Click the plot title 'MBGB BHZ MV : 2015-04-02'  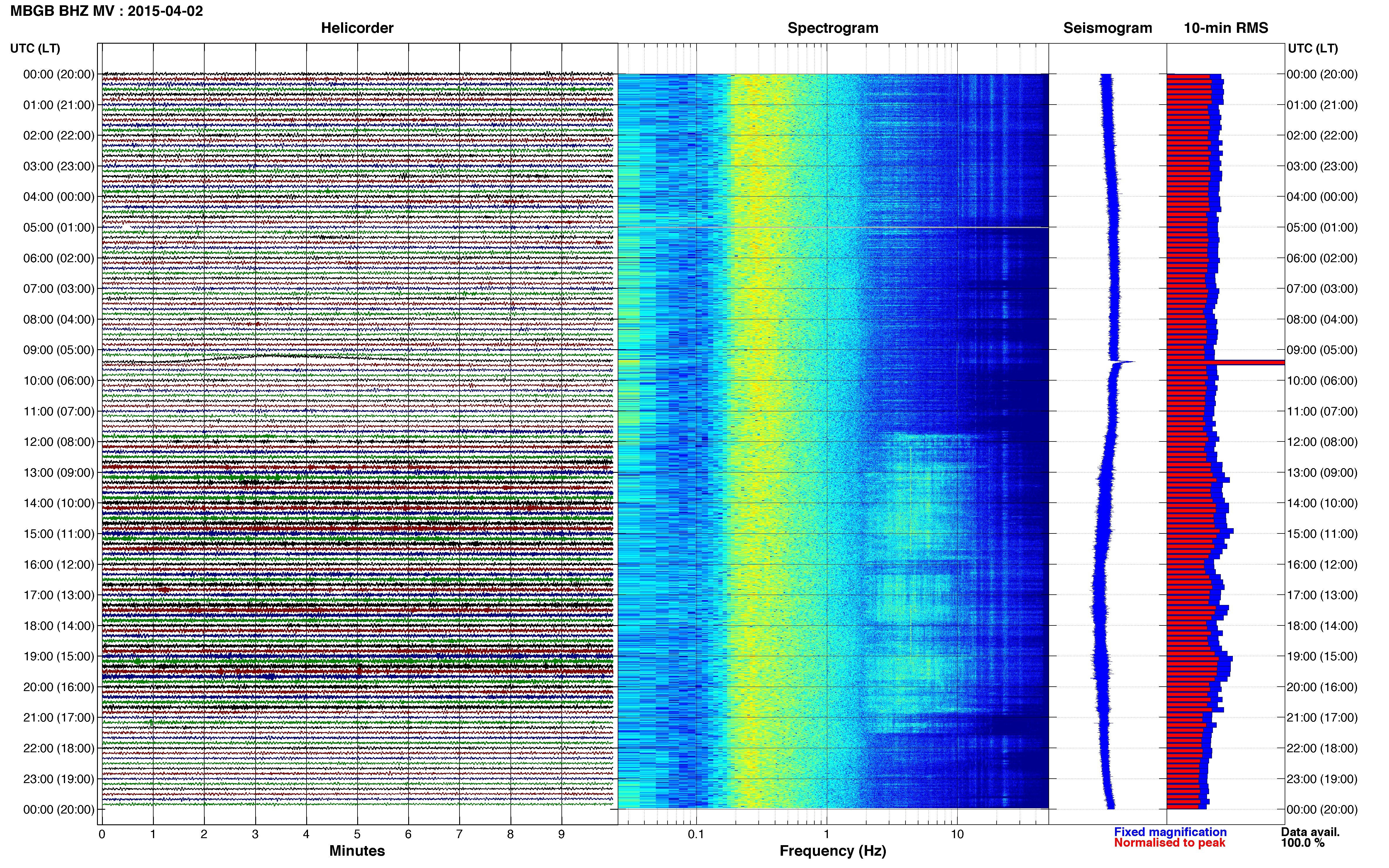(107, 11)
